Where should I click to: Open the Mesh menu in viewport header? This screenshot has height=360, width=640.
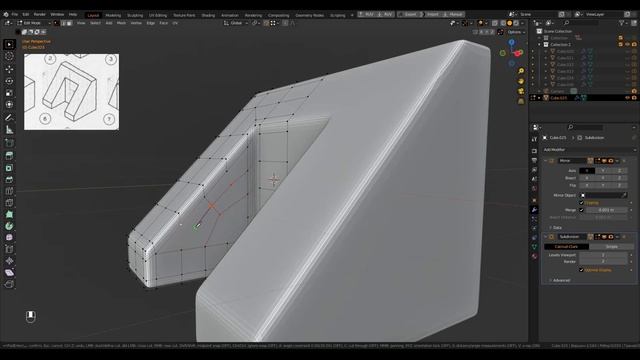[121, 23]
